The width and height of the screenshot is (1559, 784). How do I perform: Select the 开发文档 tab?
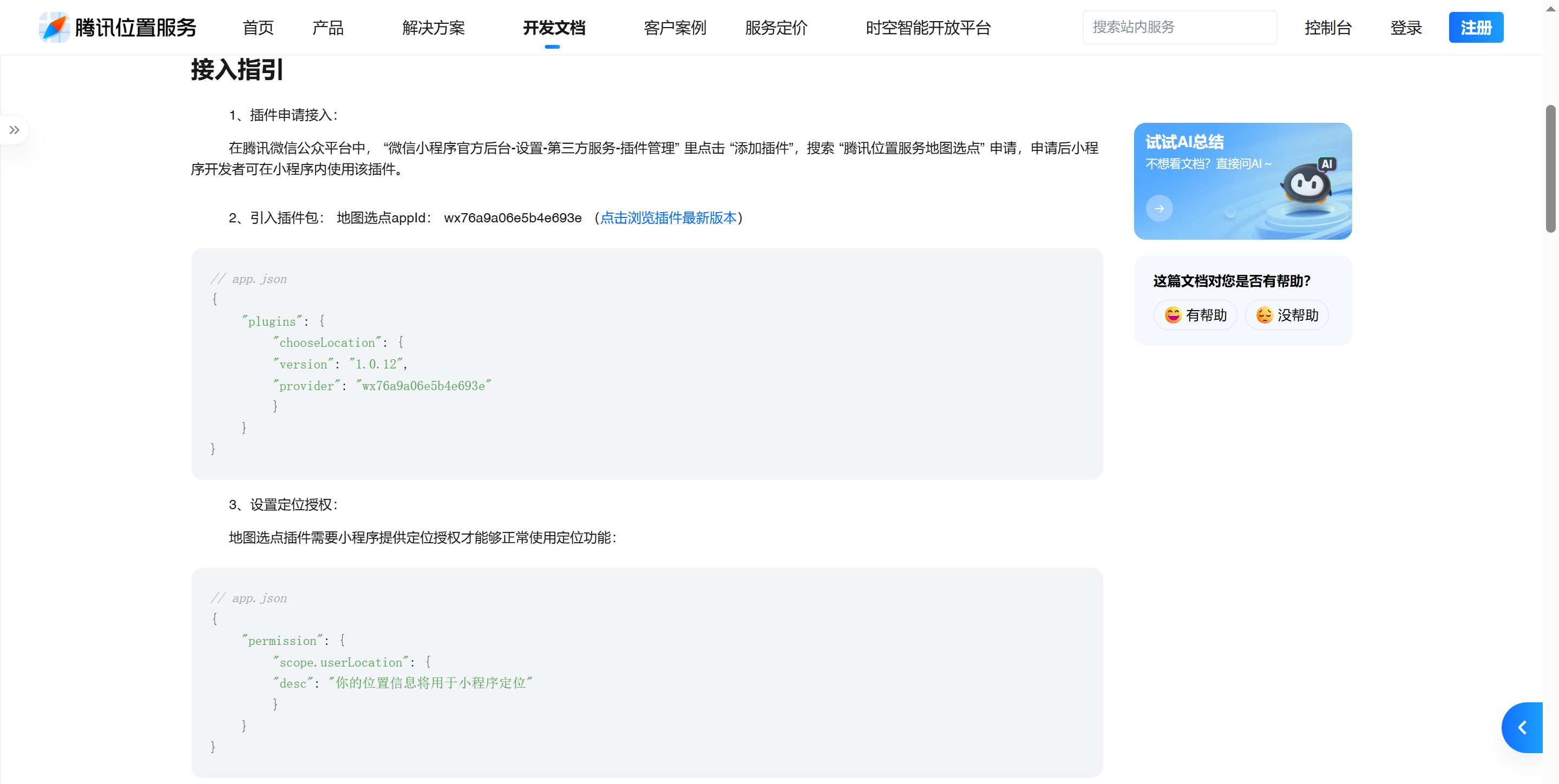554,28
